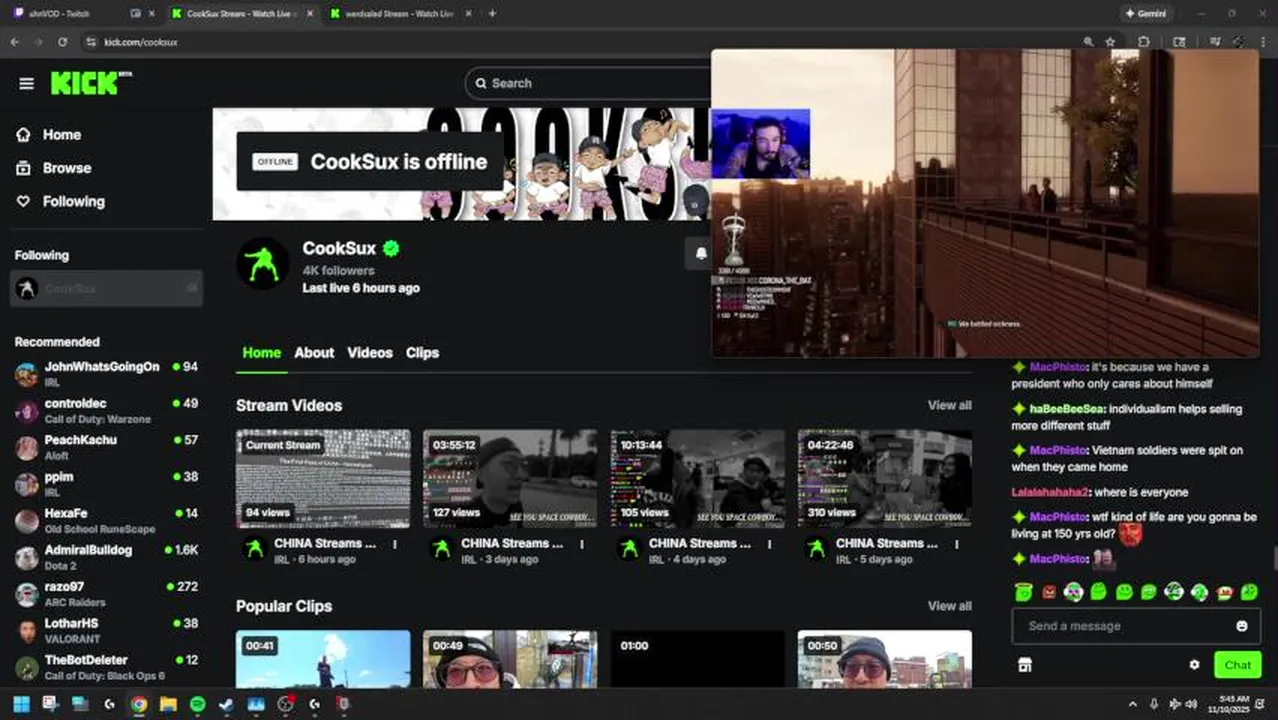Image resolution: width=1278 pixels, height=720 pixels.
Task: Click View all for Popular Clips
Action: coord(949,606)
